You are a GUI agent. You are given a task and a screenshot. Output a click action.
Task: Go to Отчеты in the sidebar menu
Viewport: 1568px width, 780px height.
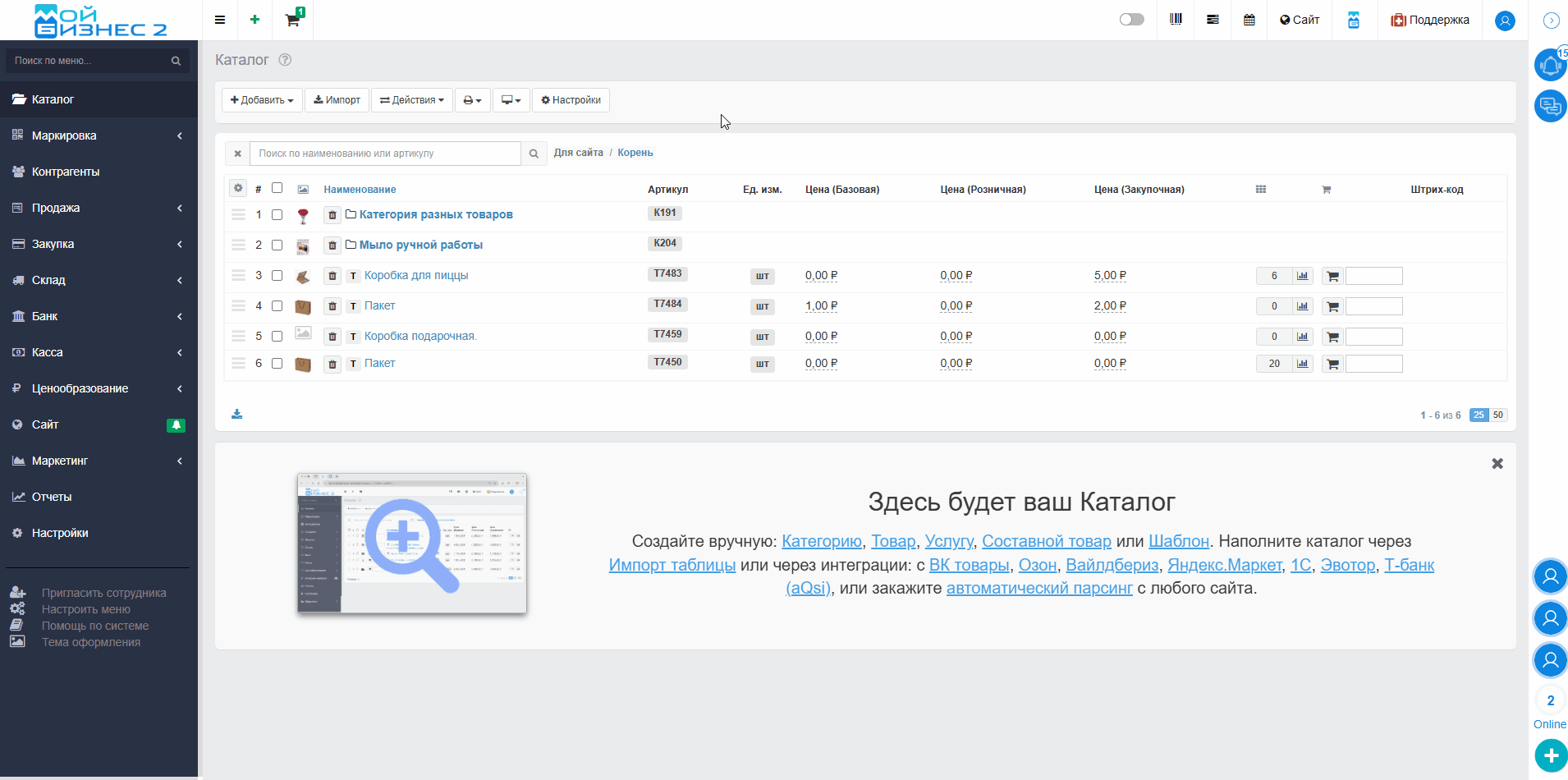52,497
